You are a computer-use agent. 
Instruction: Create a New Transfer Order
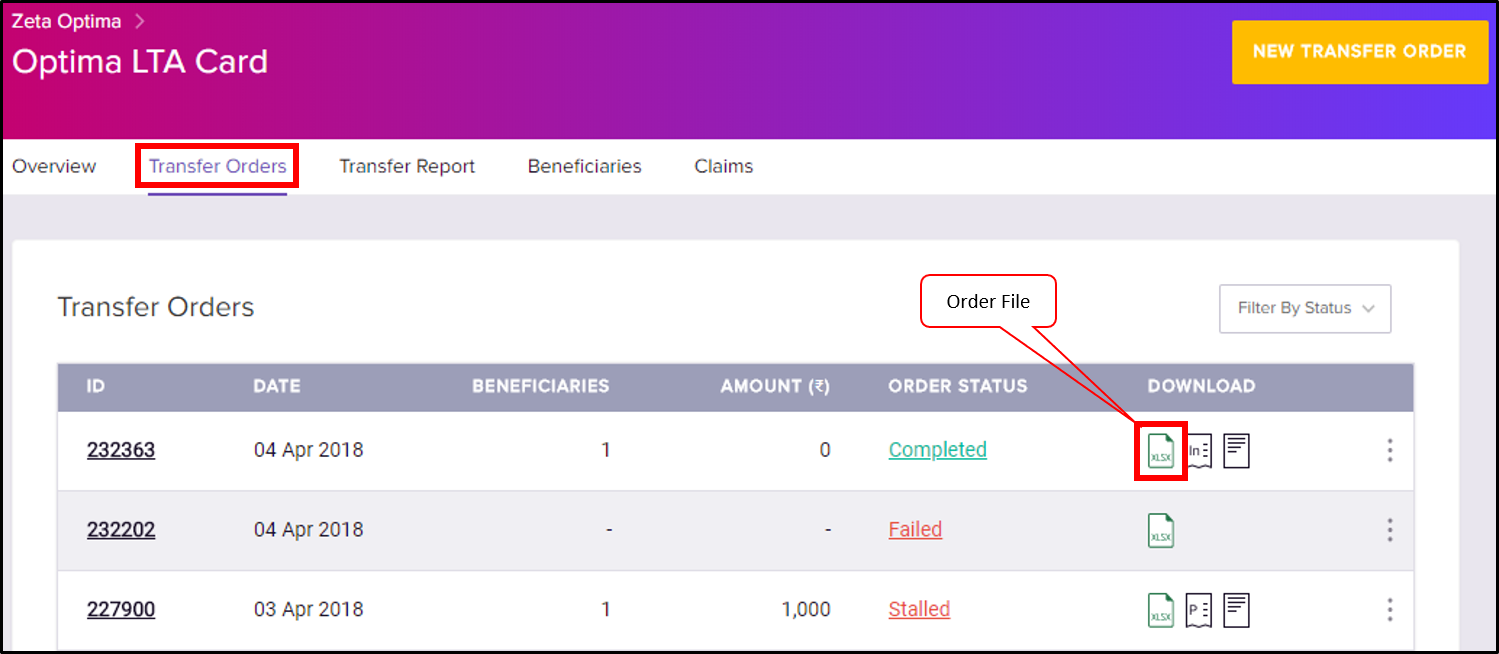click(1359, 51)
